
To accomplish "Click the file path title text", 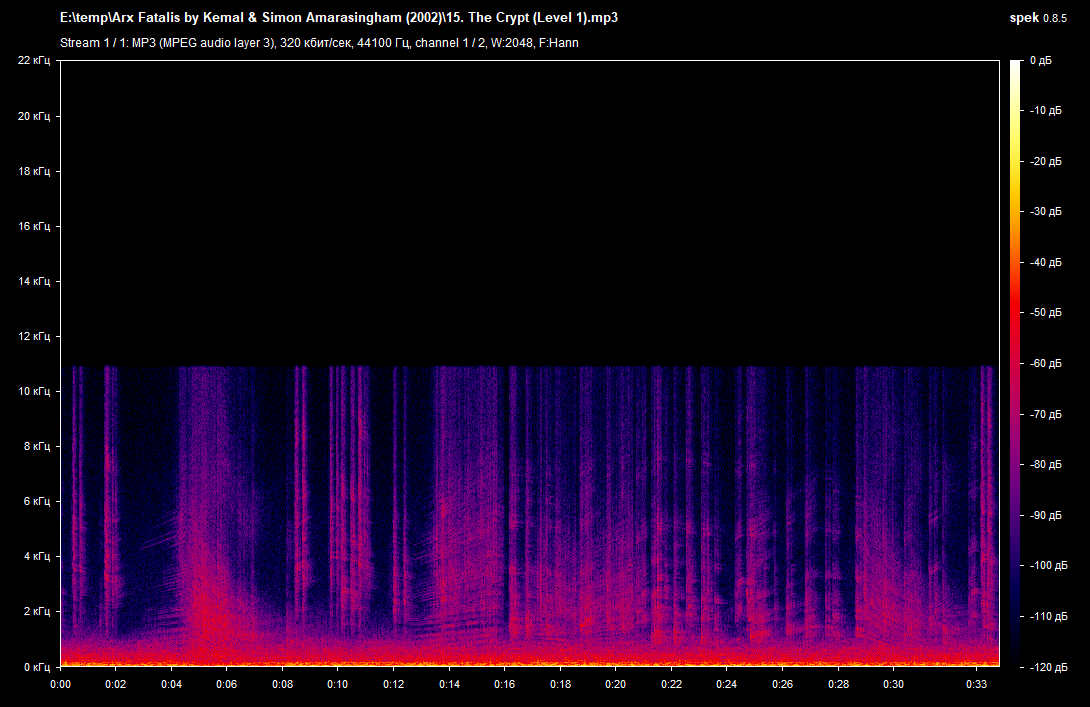I will 339,18.
